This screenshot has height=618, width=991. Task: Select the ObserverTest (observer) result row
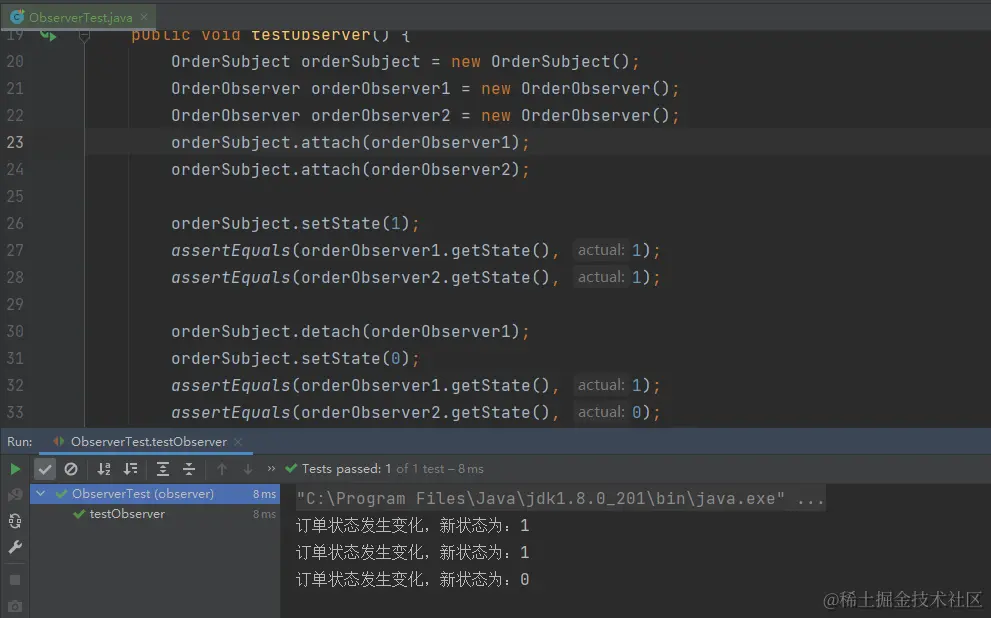(155, 494)
